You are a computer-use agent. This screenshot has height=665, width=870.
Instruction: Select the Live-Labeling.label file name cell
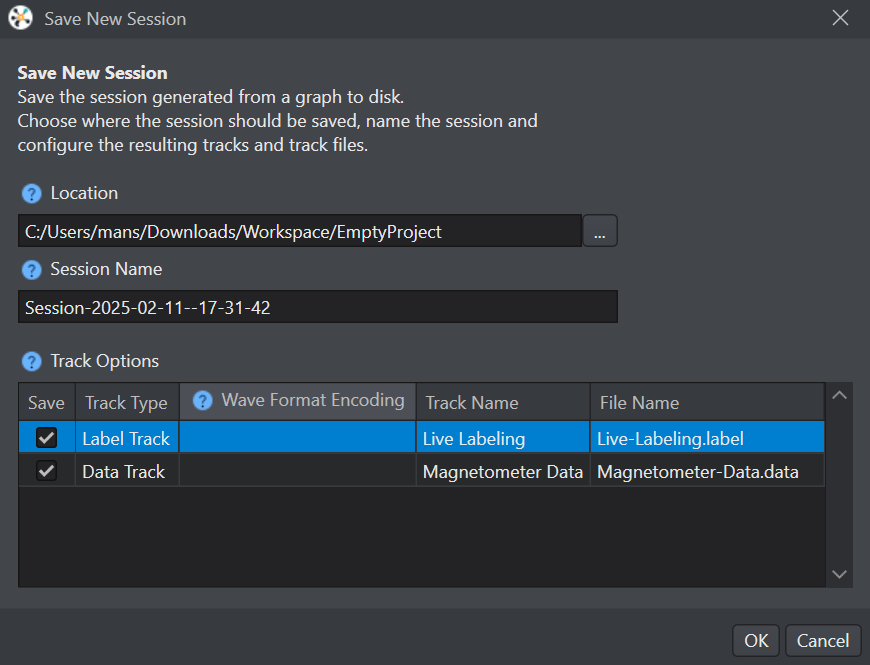[x=707, y=438]
